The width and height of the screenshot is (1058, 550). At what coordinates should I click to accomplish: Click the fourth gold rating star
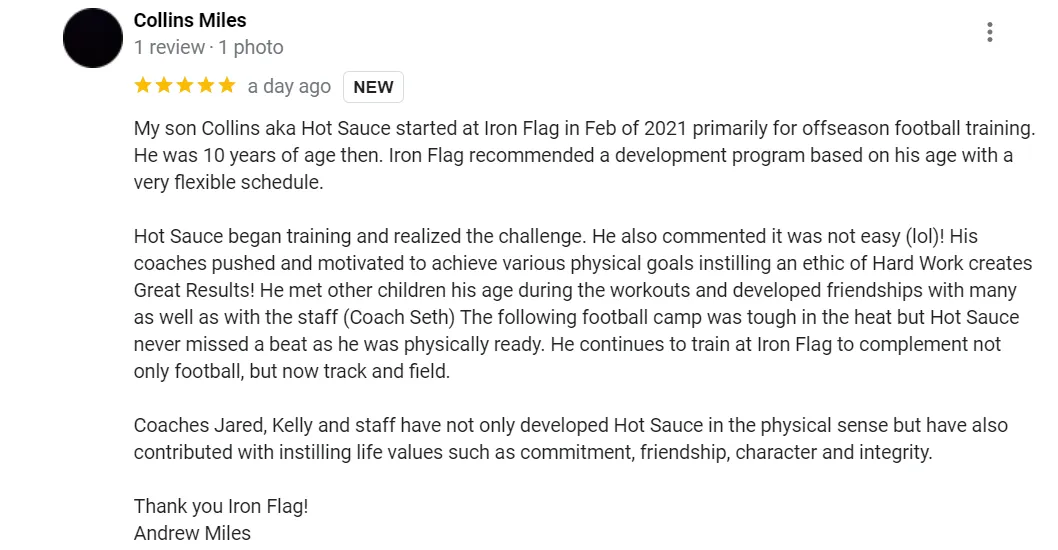206,86
